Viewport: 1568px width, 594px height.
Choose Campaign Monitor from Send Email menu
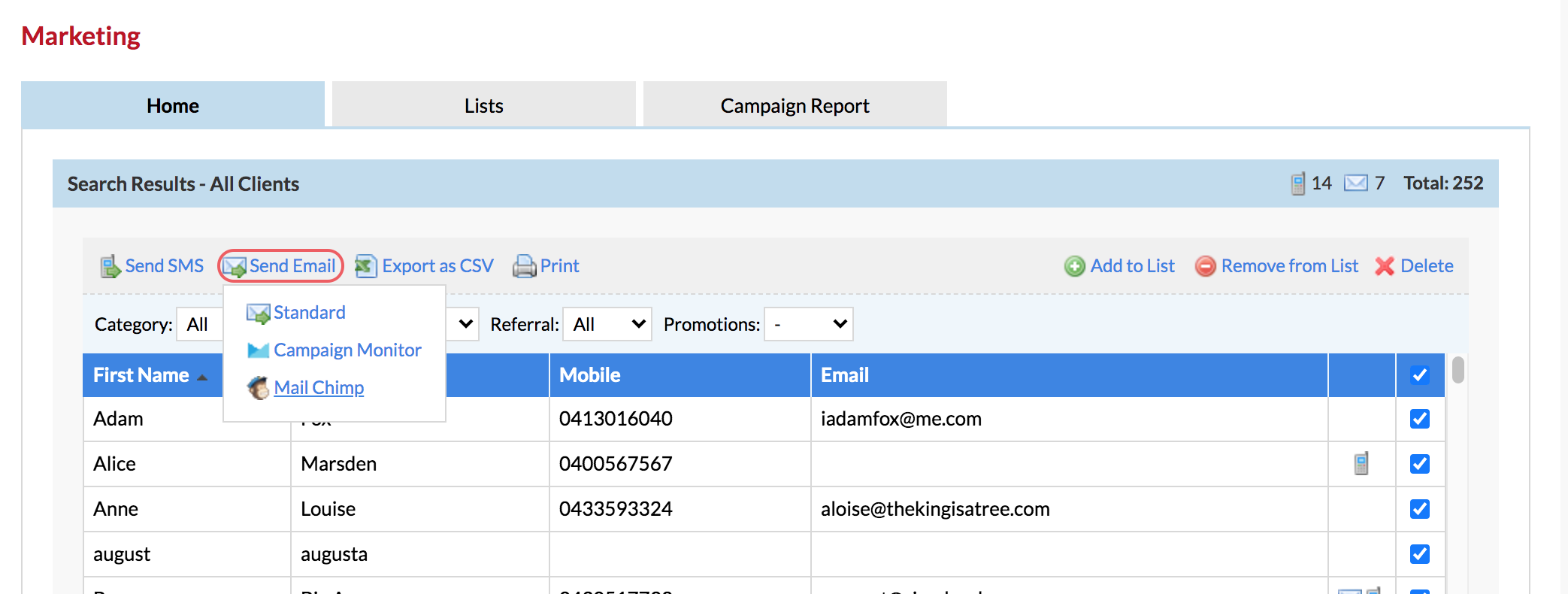tap(347, 350)
